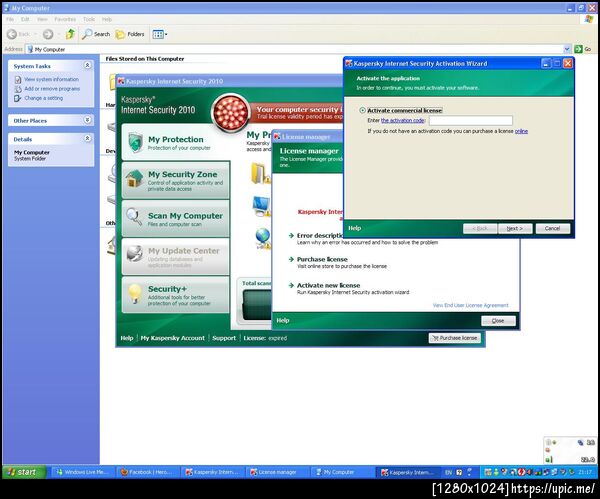Image resolution: width=600 pixels, height=499 pixels.
Task: Click the Up folder icon
Action: point(70,34)
